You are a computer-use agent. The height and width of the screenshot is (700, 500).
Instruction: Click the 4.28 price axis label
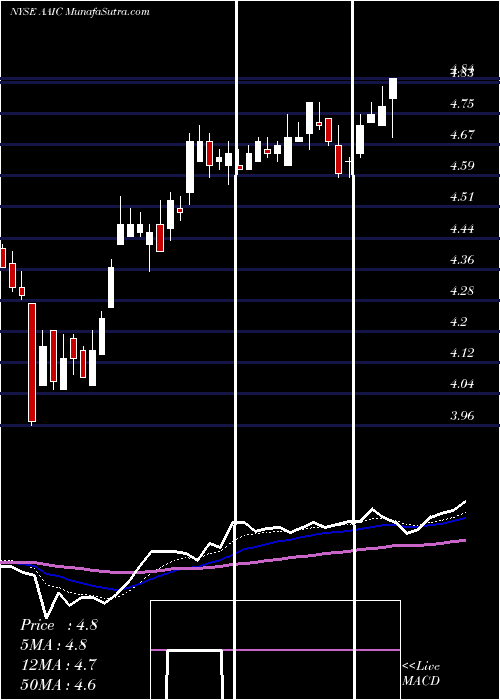point(462,291)
